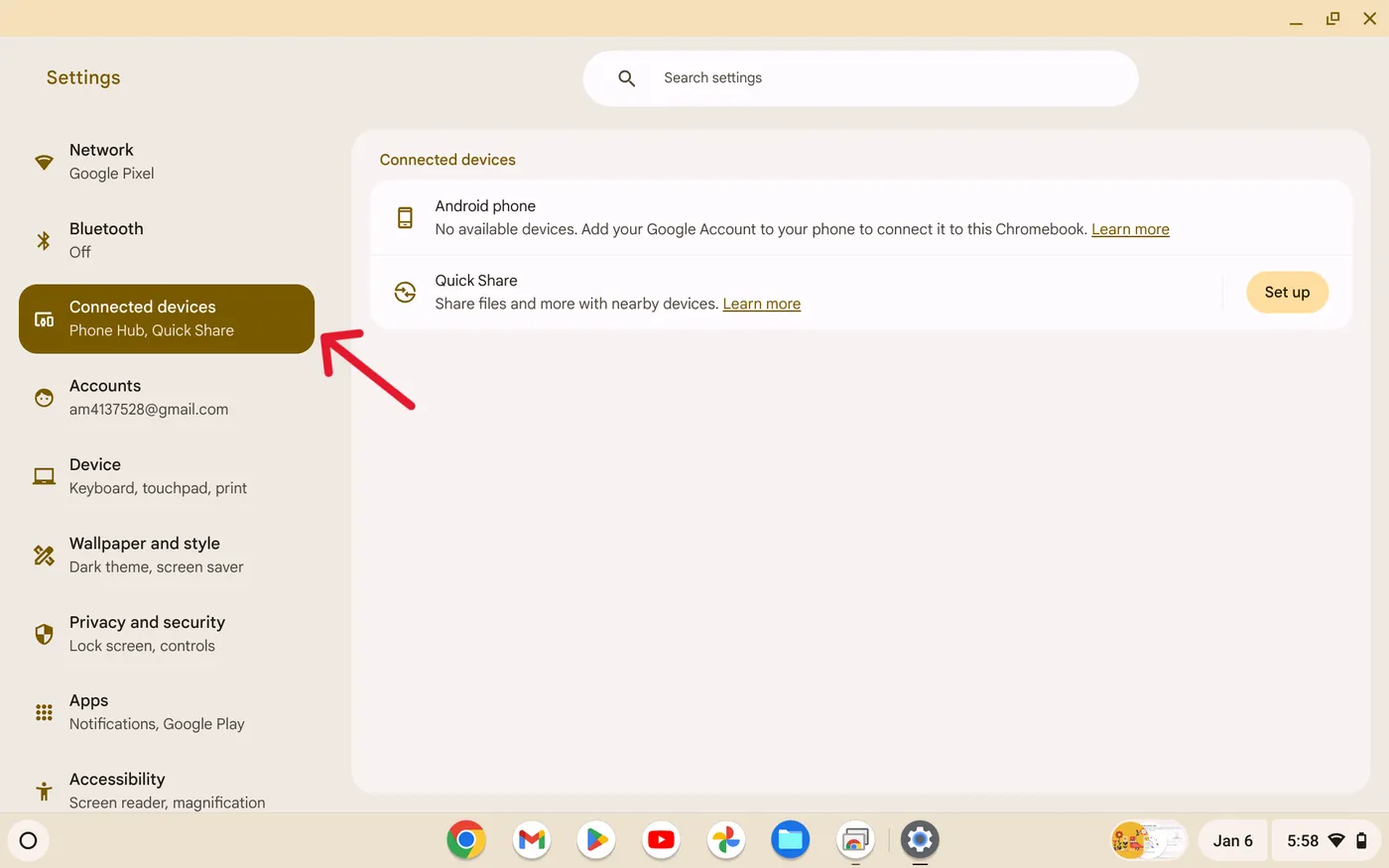The height and width of the screenshot is (868, 1389).
Task: Click the laptop icon beside Device
Action: click(x=44, y=476)
